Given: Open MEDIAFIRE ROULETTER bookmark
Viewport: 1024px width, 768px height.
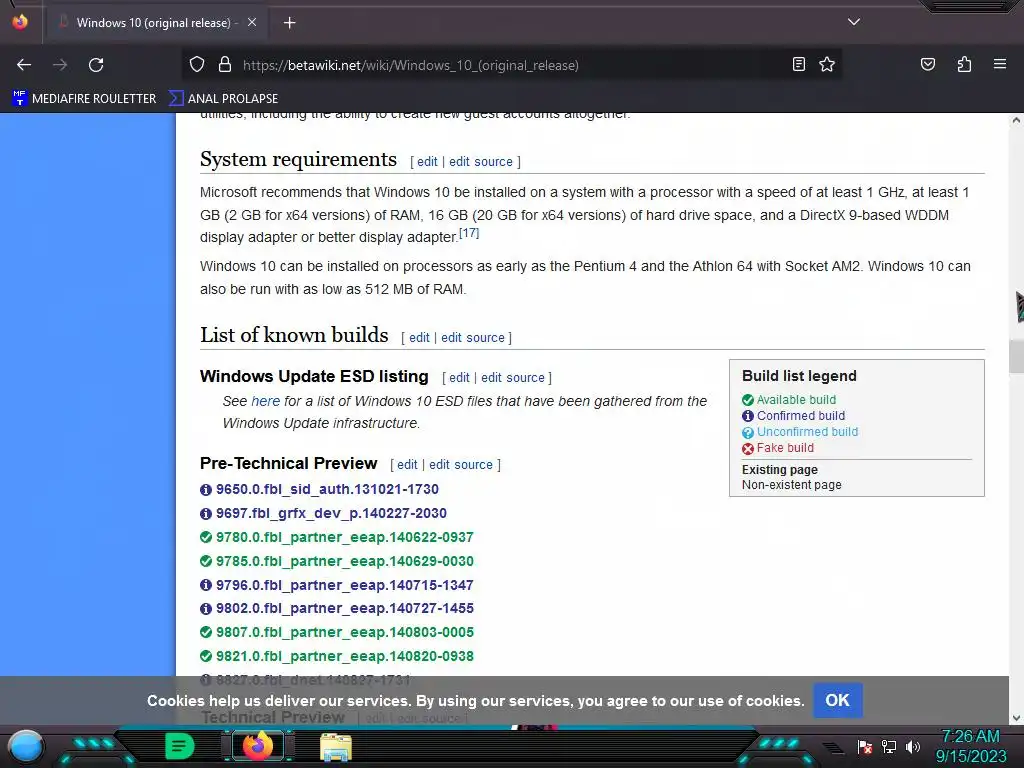Looking at the screenshot, I should 84,99.
